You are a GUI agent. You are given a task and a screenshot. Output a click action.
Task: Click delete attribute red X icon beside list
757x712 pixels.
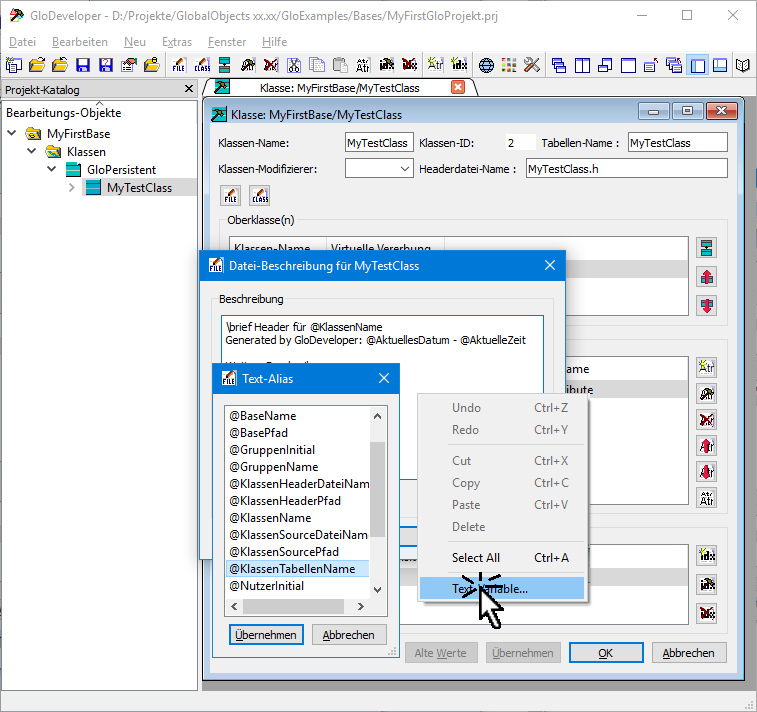tap(706, 420)
